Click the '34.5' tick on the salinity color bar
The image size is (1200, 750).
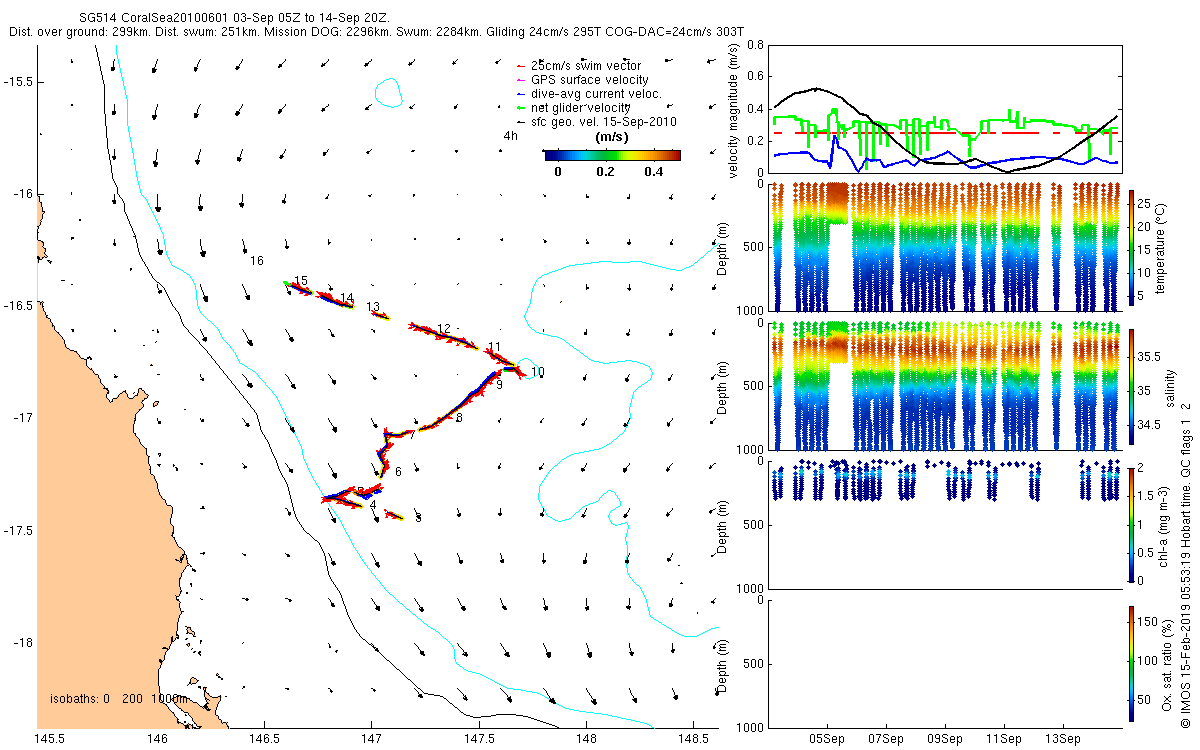[x=1149, y=425]
